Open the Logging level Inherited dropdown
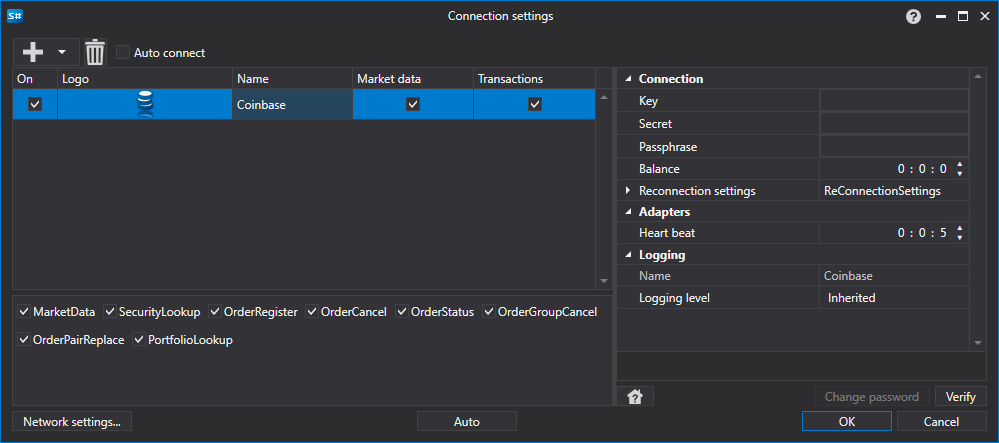The height and width of the screenshot is (443, 999). click(894, 298)
